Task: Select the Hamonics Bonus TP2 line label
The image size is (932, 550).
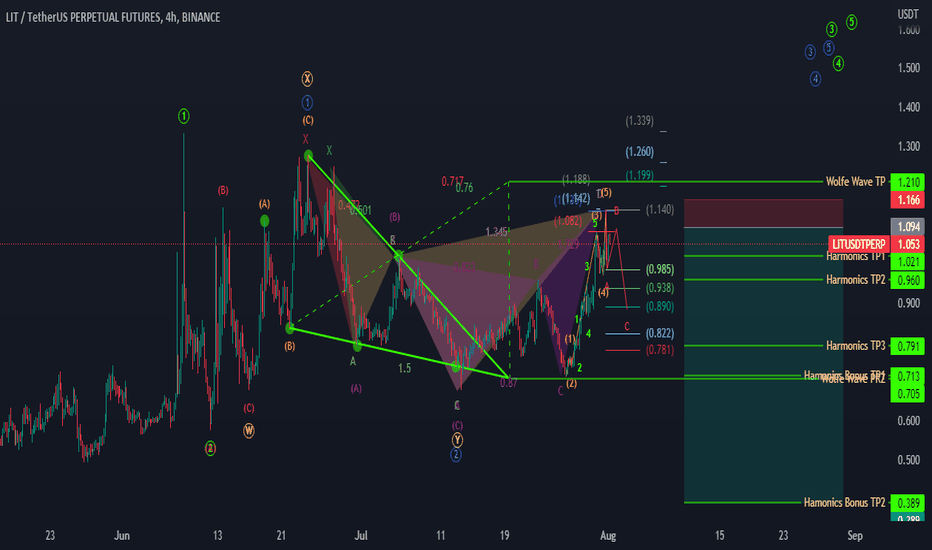Action: pos(844,502)
